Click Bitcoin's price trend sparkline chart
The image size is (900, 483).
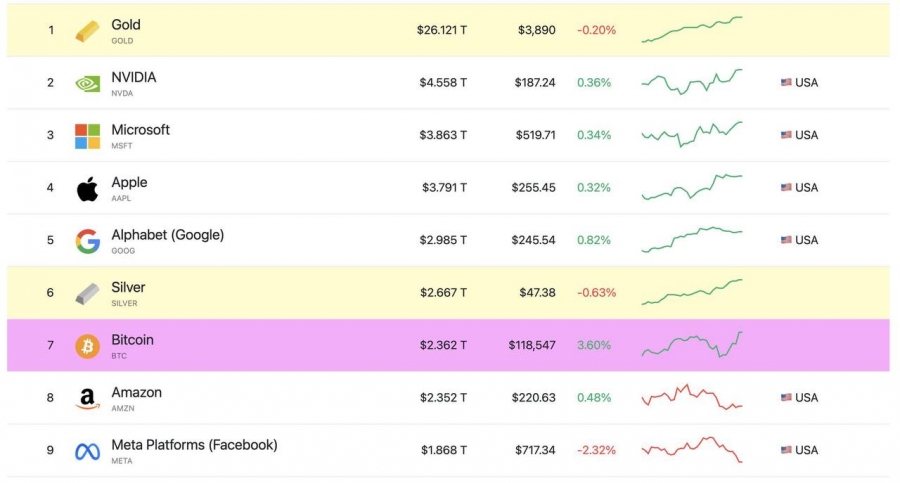coord(692,345)
